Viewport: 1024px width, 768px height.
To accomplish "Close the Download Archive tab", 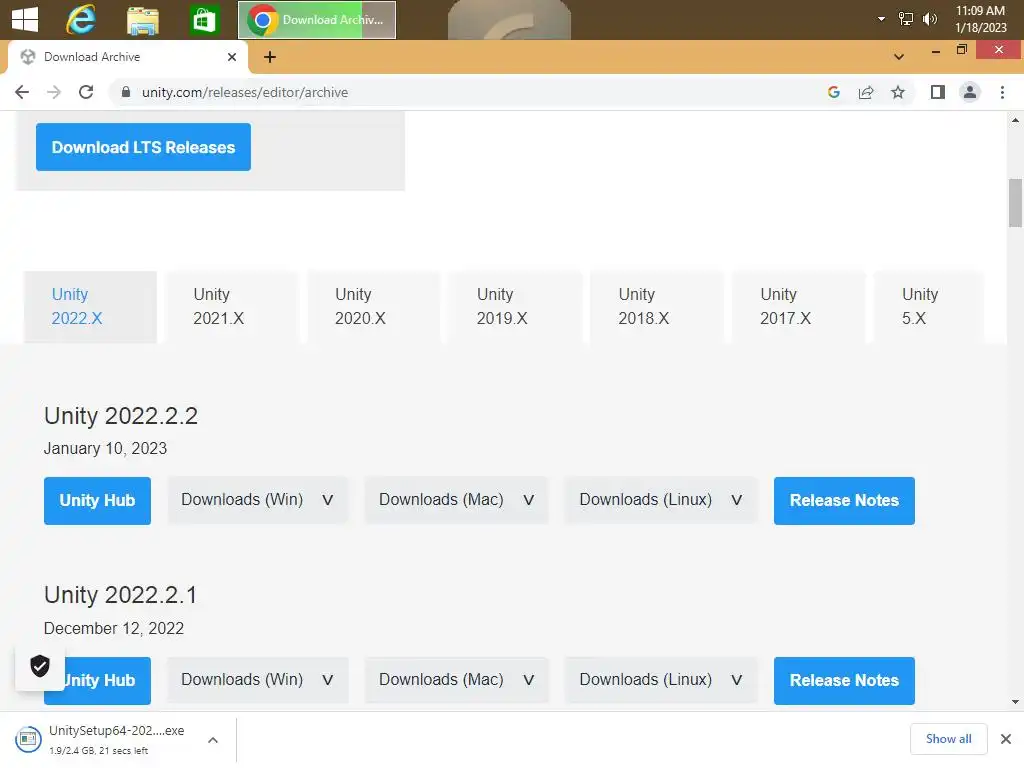I will click(x=232, y=57).
